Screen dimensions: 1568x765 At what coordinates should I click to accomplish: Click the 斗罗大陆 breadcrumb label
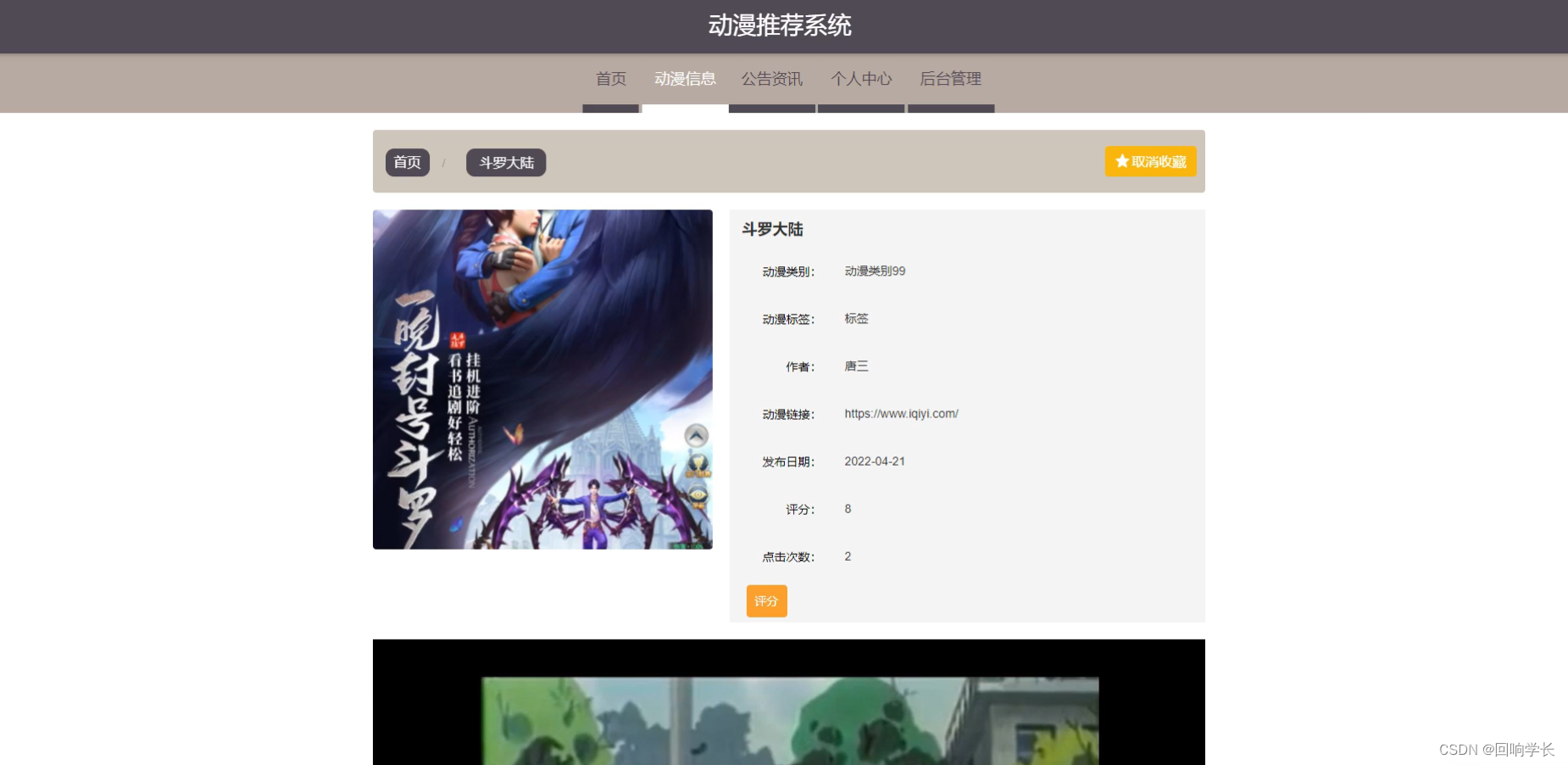[x=505, y=162]
